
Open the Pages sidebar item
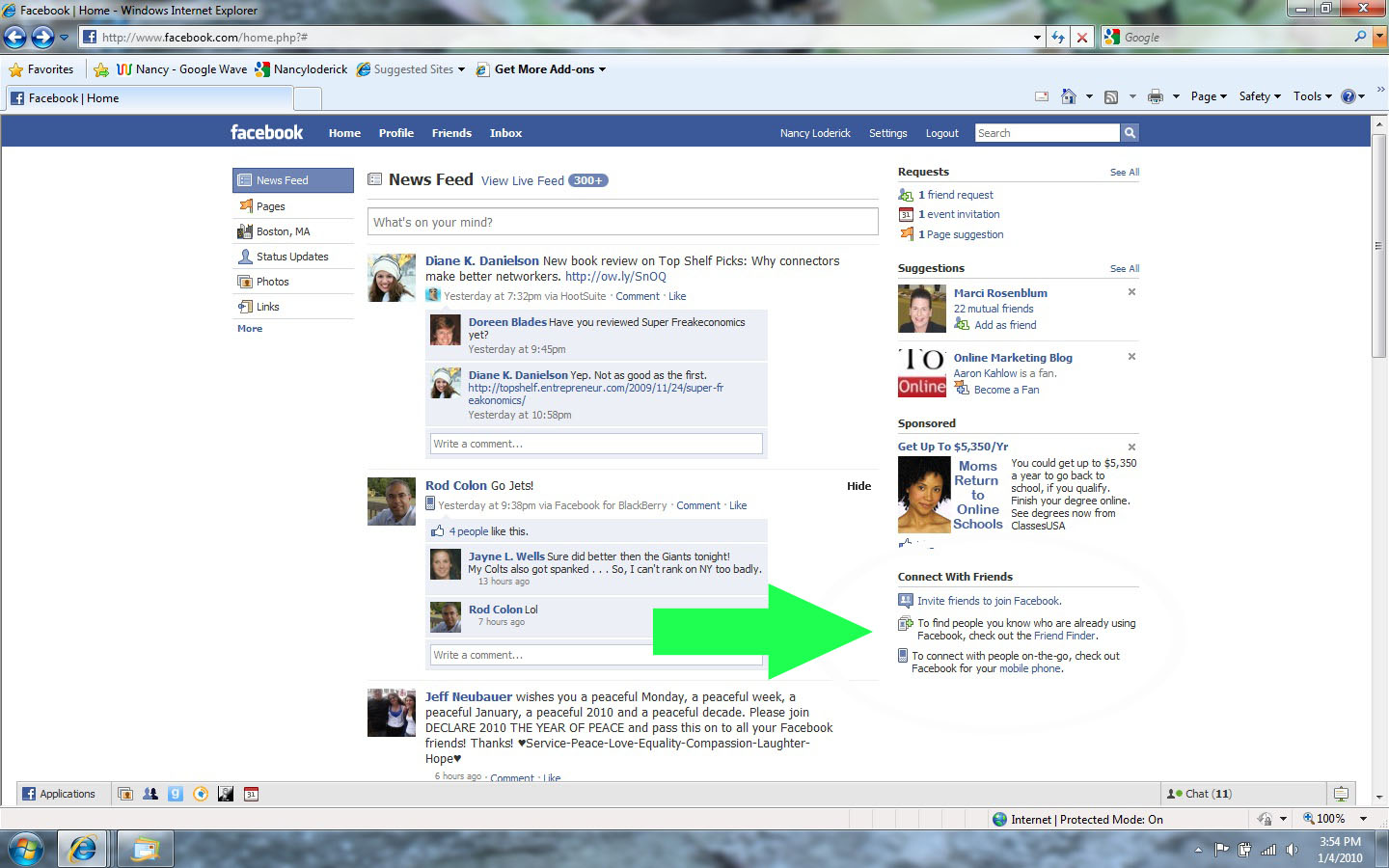click(270, 206)
